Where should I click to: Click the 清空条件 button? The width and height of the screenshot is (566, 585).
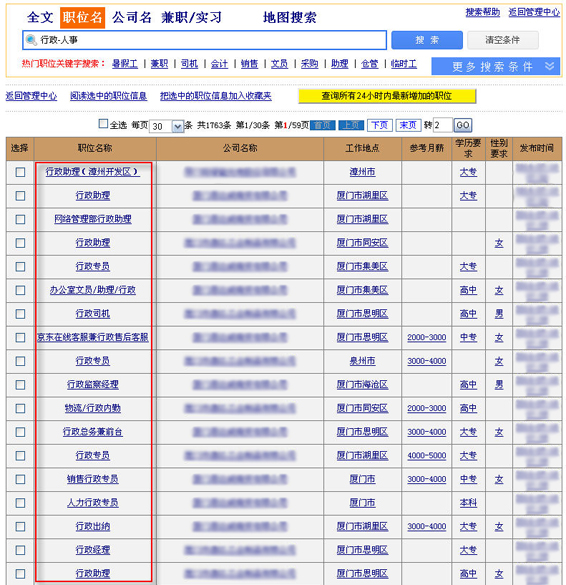tap(503, 40)
